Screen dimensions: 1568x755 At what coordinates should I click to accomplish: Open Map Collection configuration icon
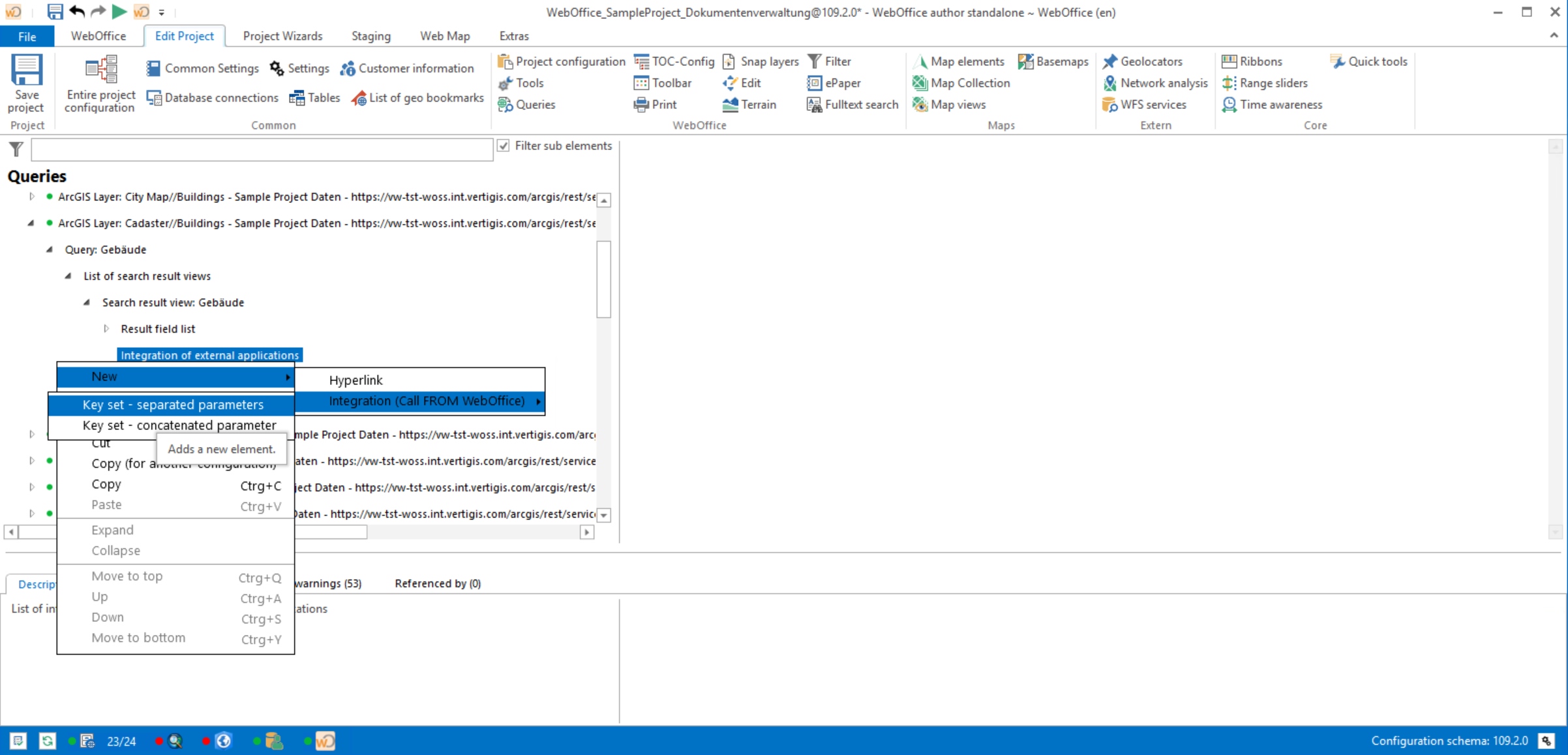[919, 83]
